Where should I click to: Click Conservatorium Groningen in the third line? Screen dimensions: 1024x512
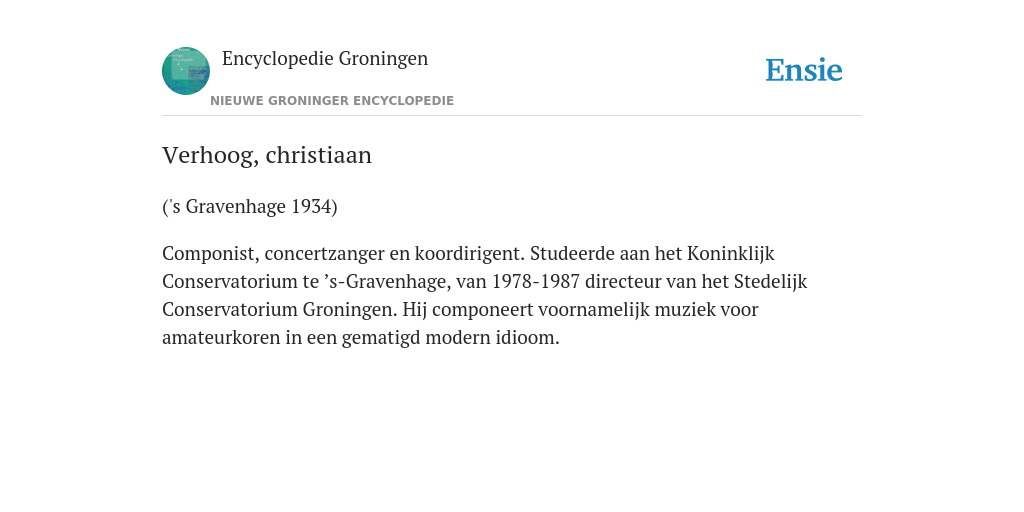click(280, 310)
